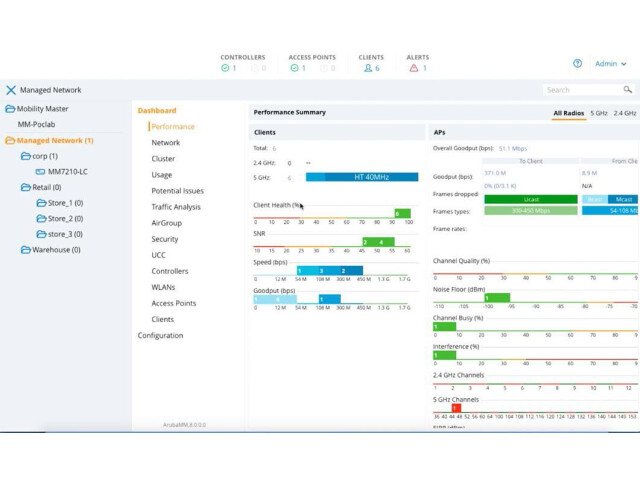Click into the Search input field
640x480 pixels.
(580, 90)
